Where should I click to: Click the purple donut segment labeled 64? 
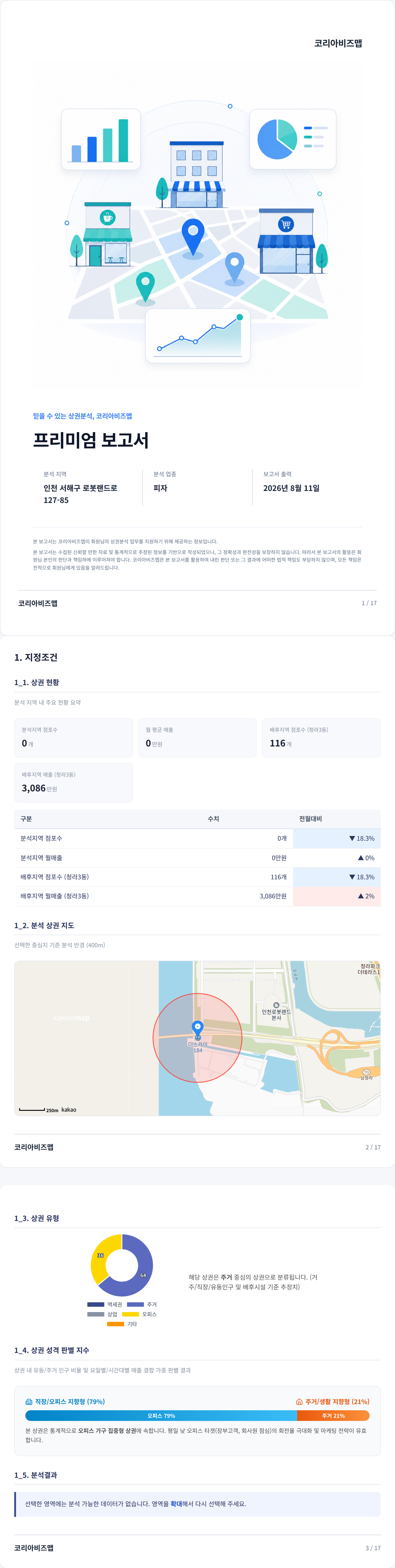143,1275
